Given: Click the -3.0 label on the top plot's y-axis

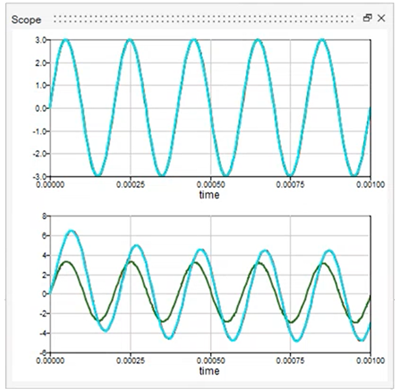Looking at the screenshot, I should (40, 176).
